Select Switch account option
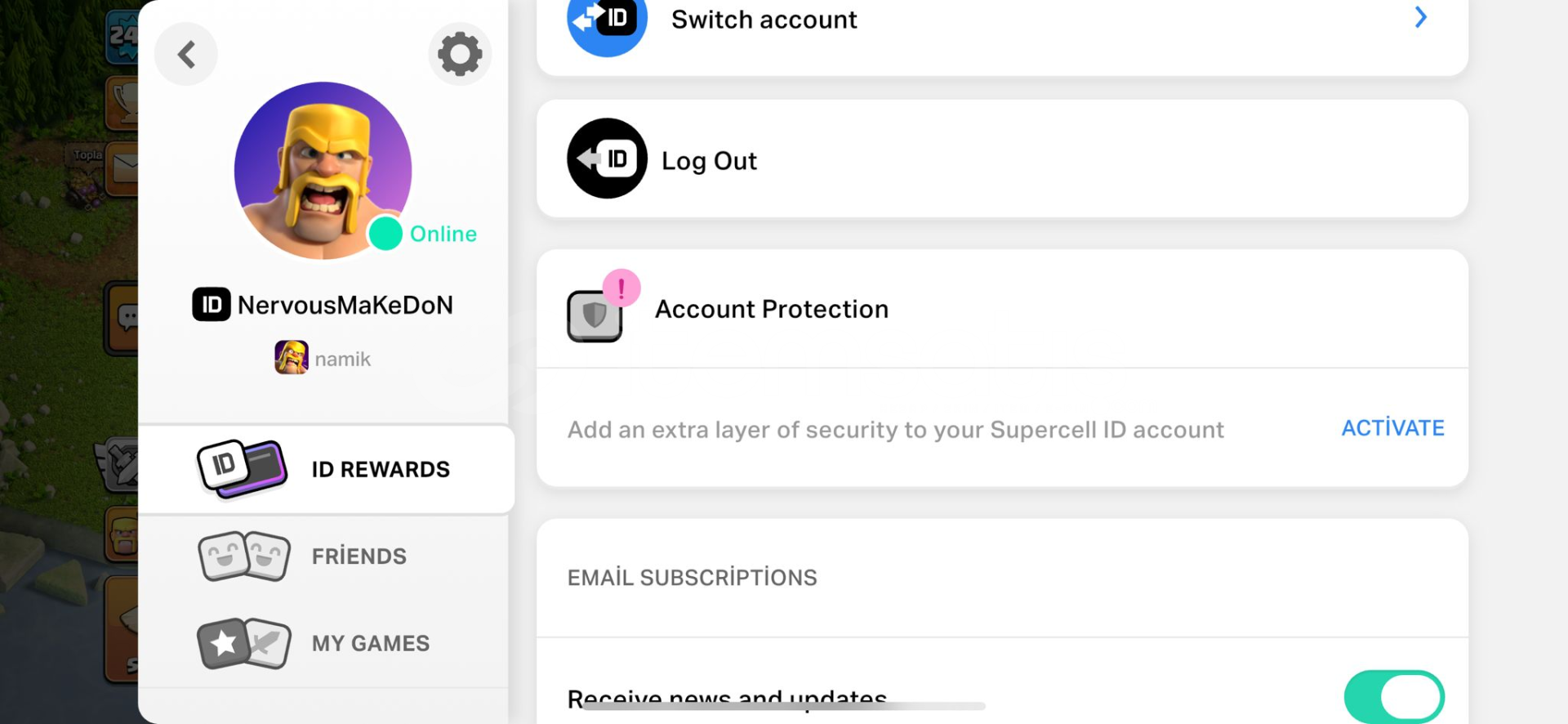This screenshot has height=724, width=1568. [x=764, y=20]
